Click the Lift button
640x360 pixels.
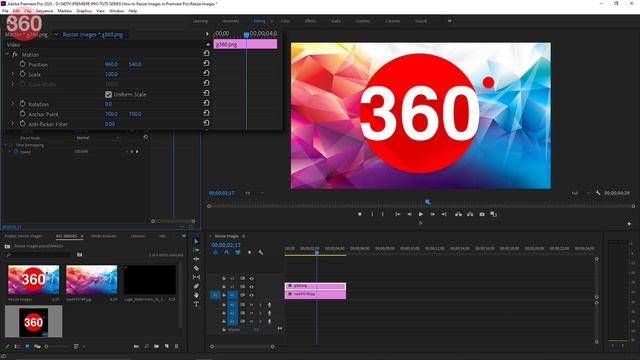coord(458,214)
